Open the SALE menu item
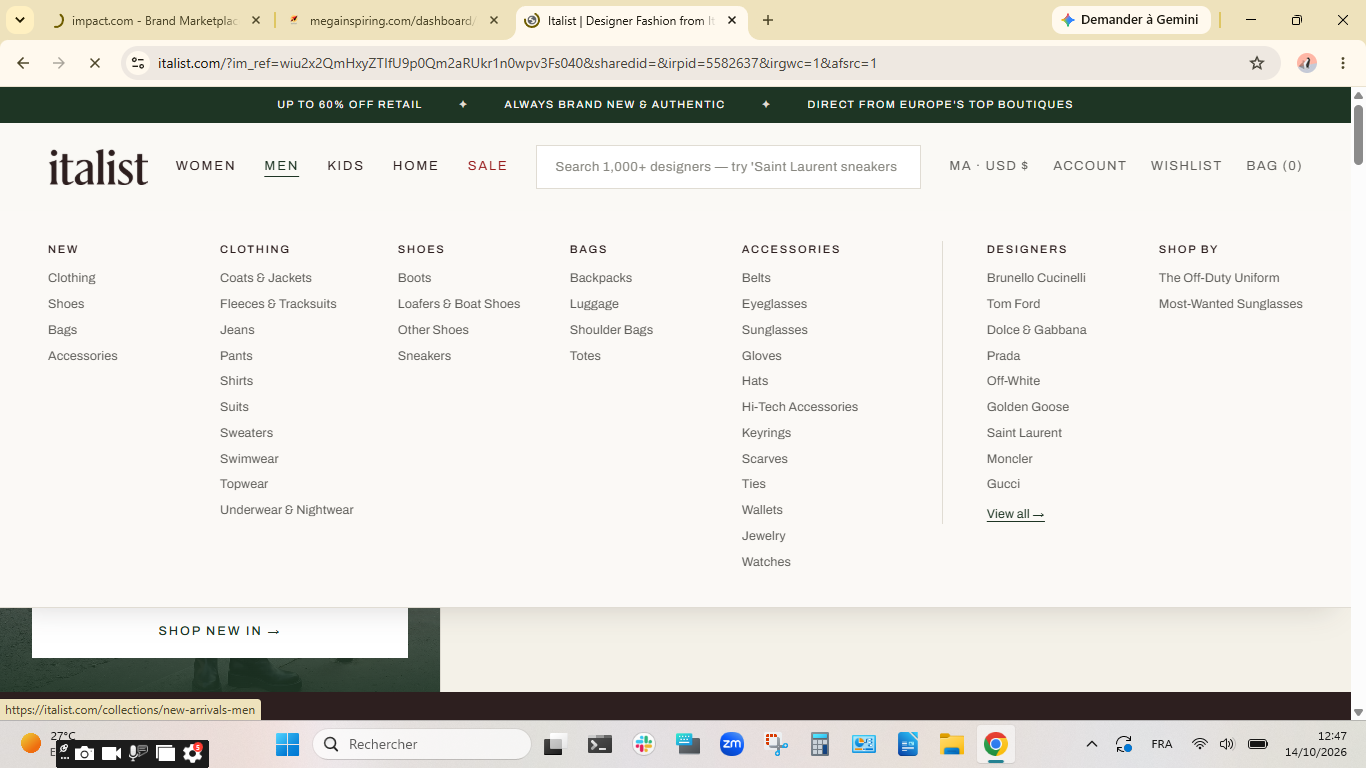This screenshot has width=1366, height=768. click(488, 166)
